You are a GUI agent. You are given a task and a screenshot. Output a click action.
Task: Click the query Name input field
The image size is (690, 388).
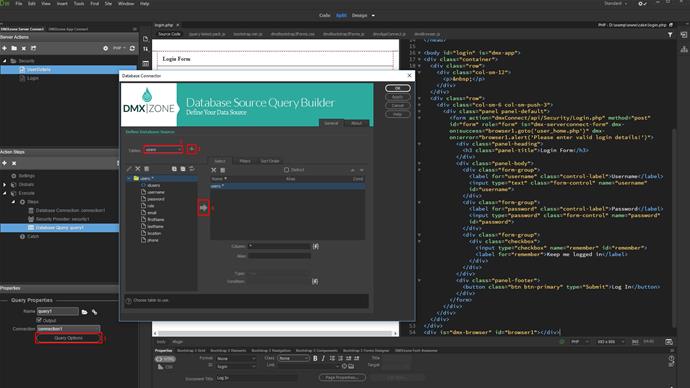click(x=58, y=311)
